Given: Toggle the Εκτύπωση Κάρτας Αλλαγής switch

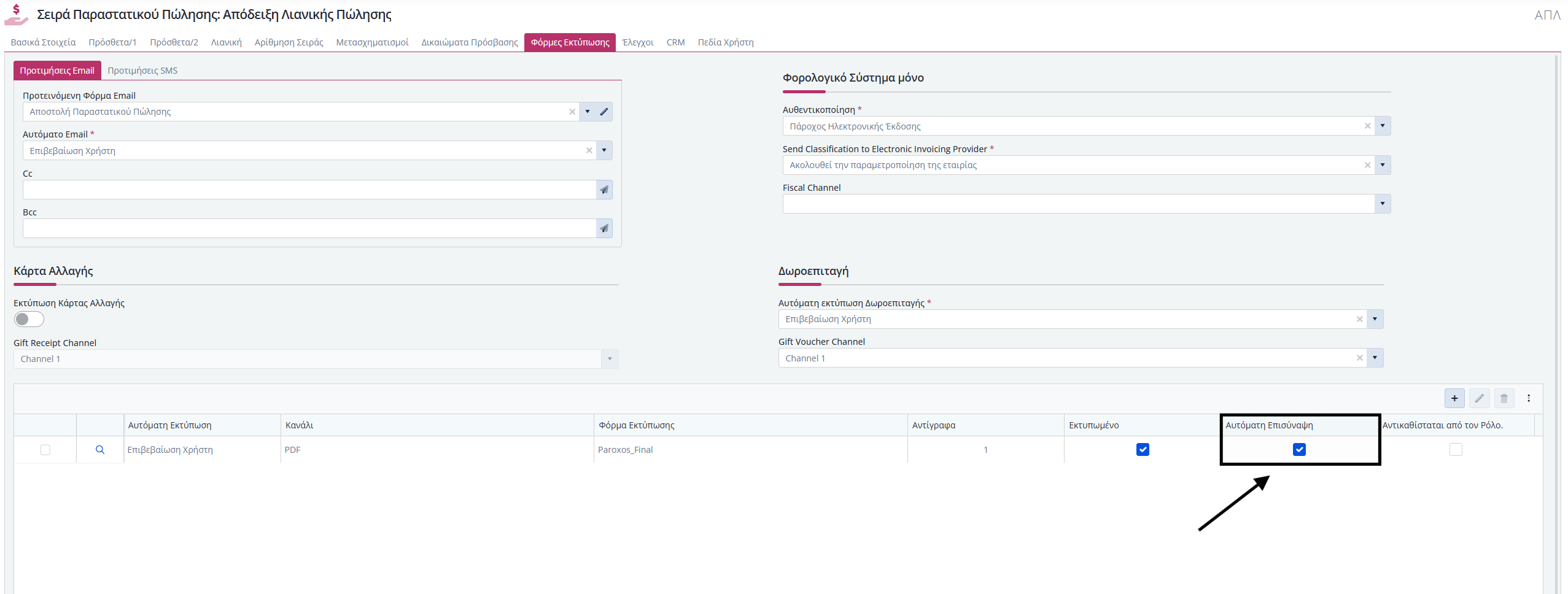Looking at the screenshot, I should (29, 319).
